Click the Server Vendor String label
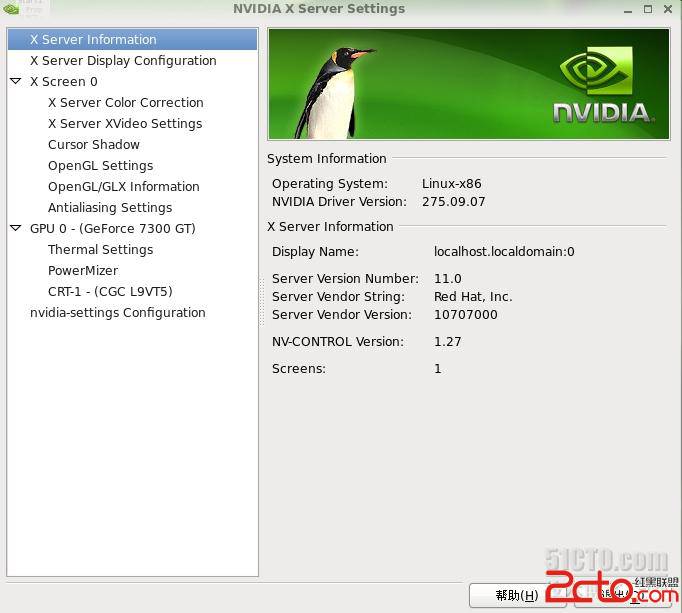 (x=338, y=297)
